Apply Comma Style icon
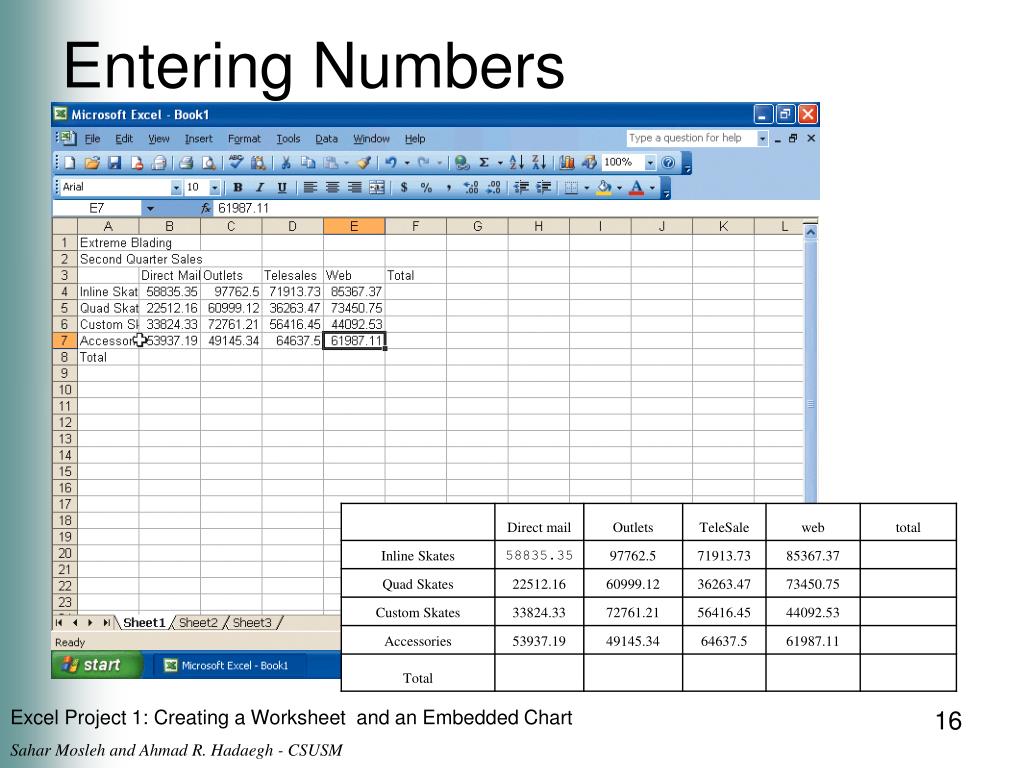Image resolution: width=1024 pixels, height=768 pixels. (449, 188)
